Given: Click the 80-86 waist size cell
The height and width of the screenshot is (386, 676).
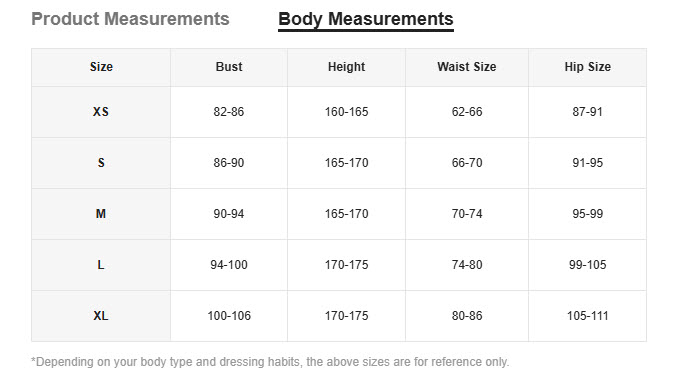Looking at the screenshot, I should 467,316.
